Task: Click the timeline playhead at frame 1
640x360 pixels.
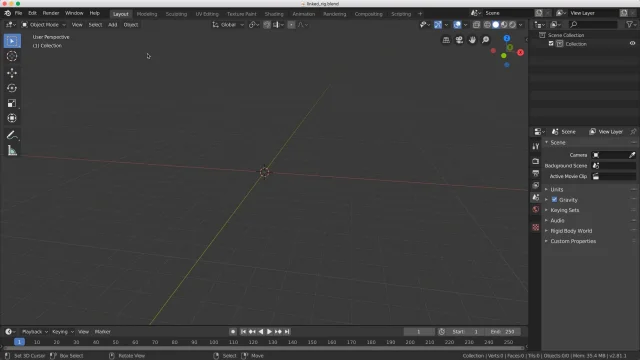Action: (x=19, y=342)
